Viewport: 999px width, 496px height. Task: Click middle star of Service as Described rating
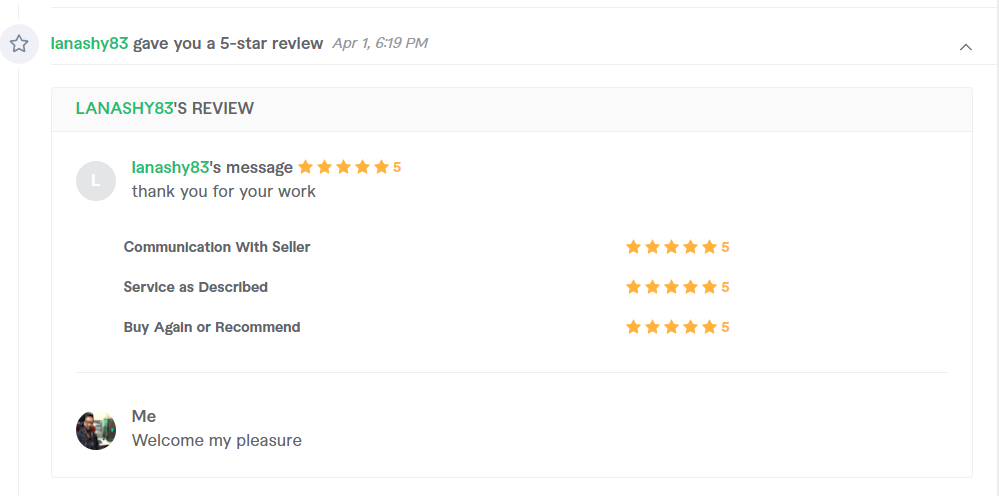click(x=672, y=287)
